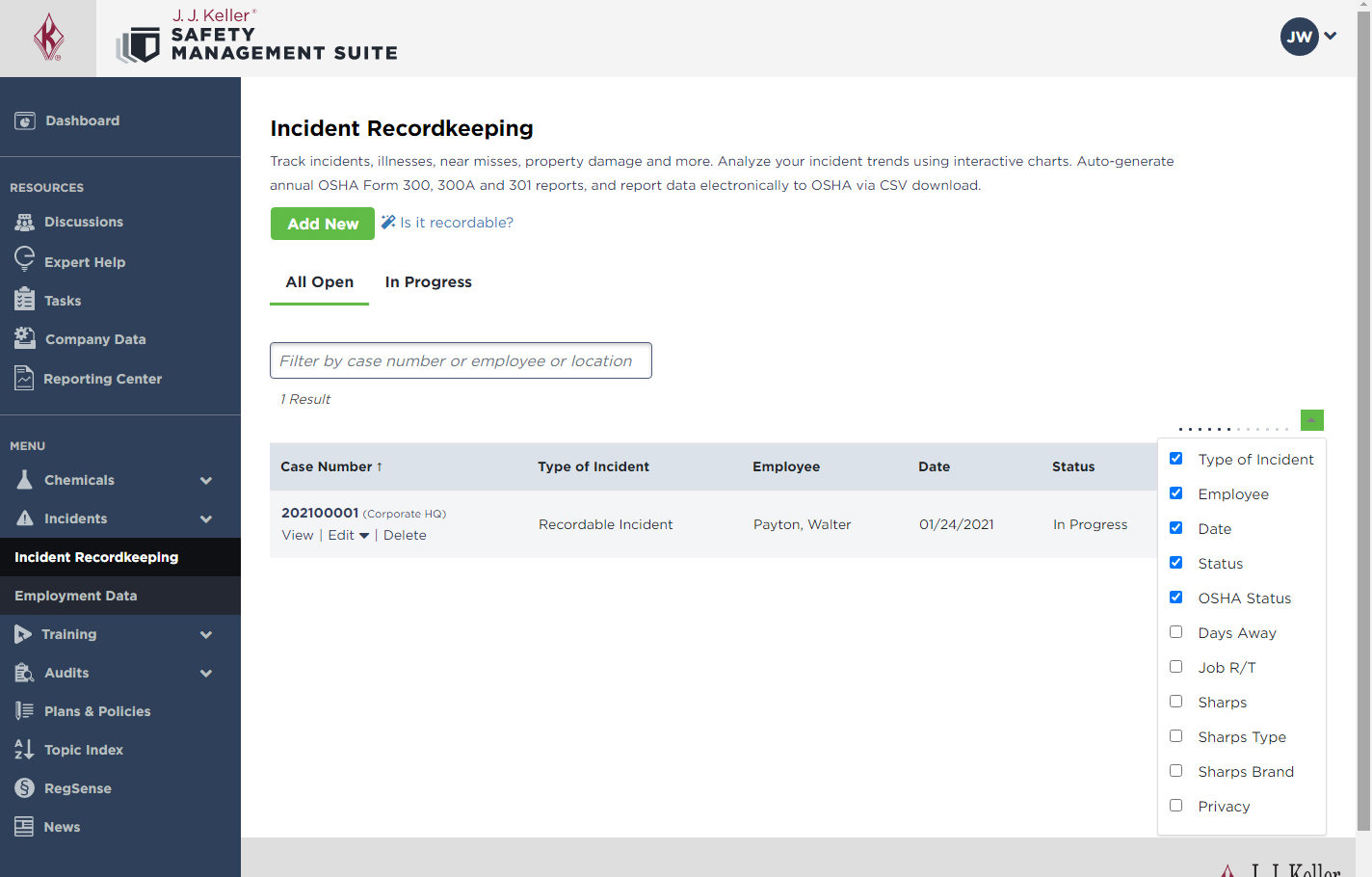Click the Topic Index A-Z icon
The image size is (1372, 877).
pyautogui.click(x=24, y=749)
